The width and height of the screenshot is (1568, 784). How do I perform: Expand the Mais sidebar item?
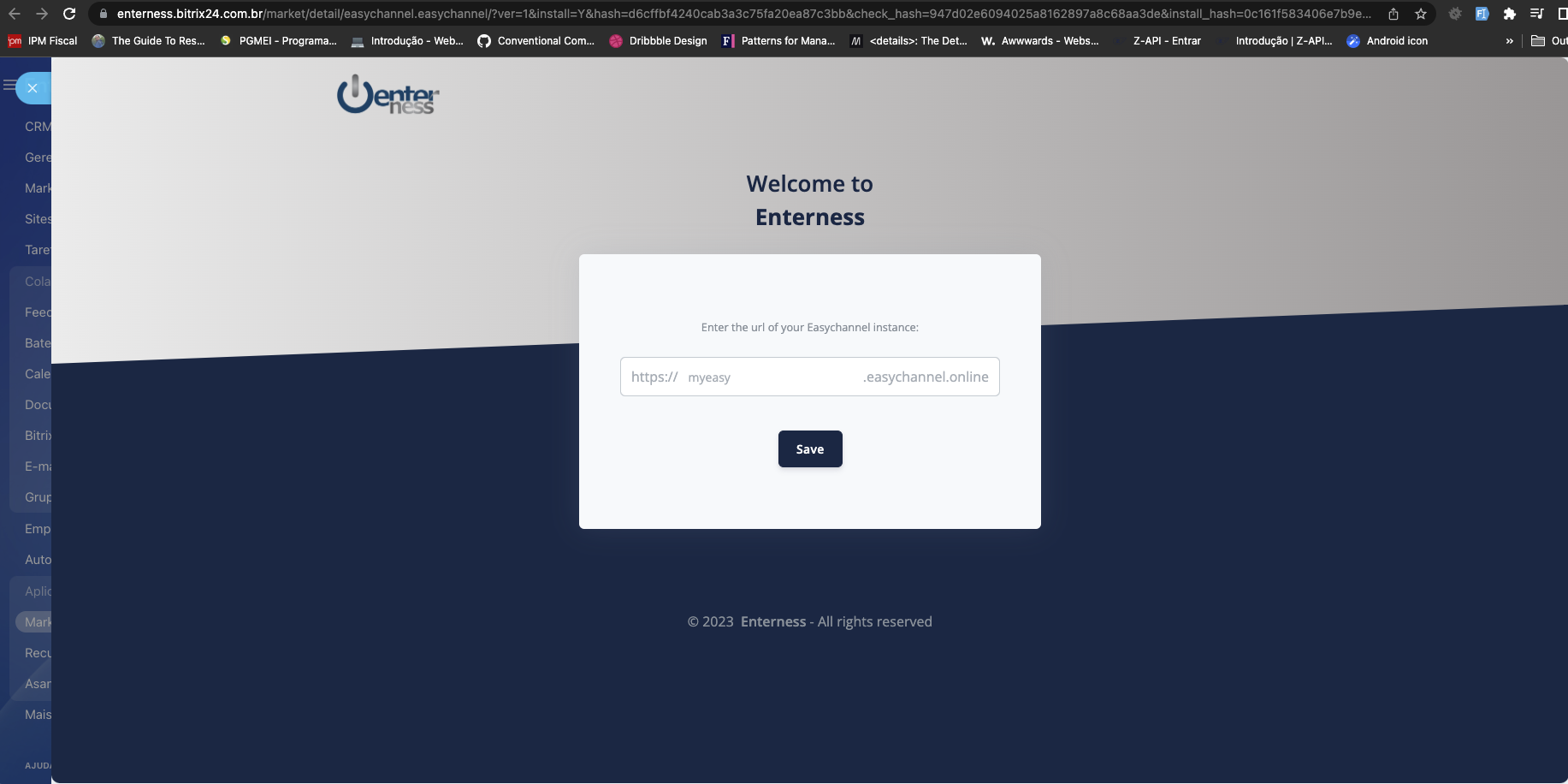pyautogui.click(x=36, y=714)
